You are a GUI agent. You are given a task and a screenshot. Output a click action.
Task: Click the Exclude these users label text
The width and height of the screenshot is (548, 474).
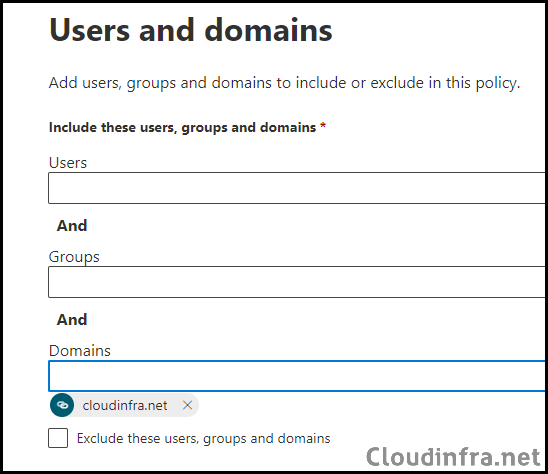click(203, 438)
